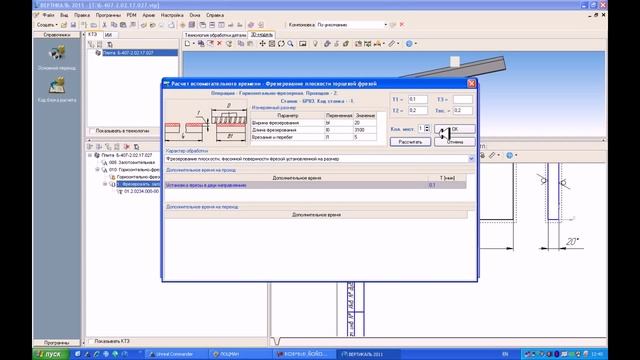This screenshot has width=640, height=360.
Task: Toggle the Показывать КТЭ checkbox
Action: pyautogui.click(x=91, y=341)
